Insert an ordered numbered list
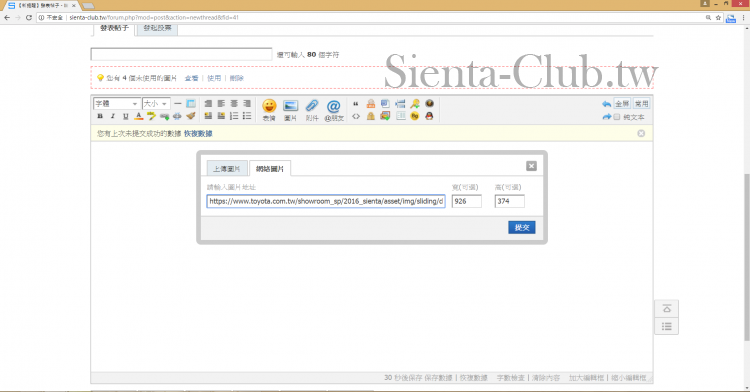The height and width of the screenshot is (392, 750). coord(234,116)
